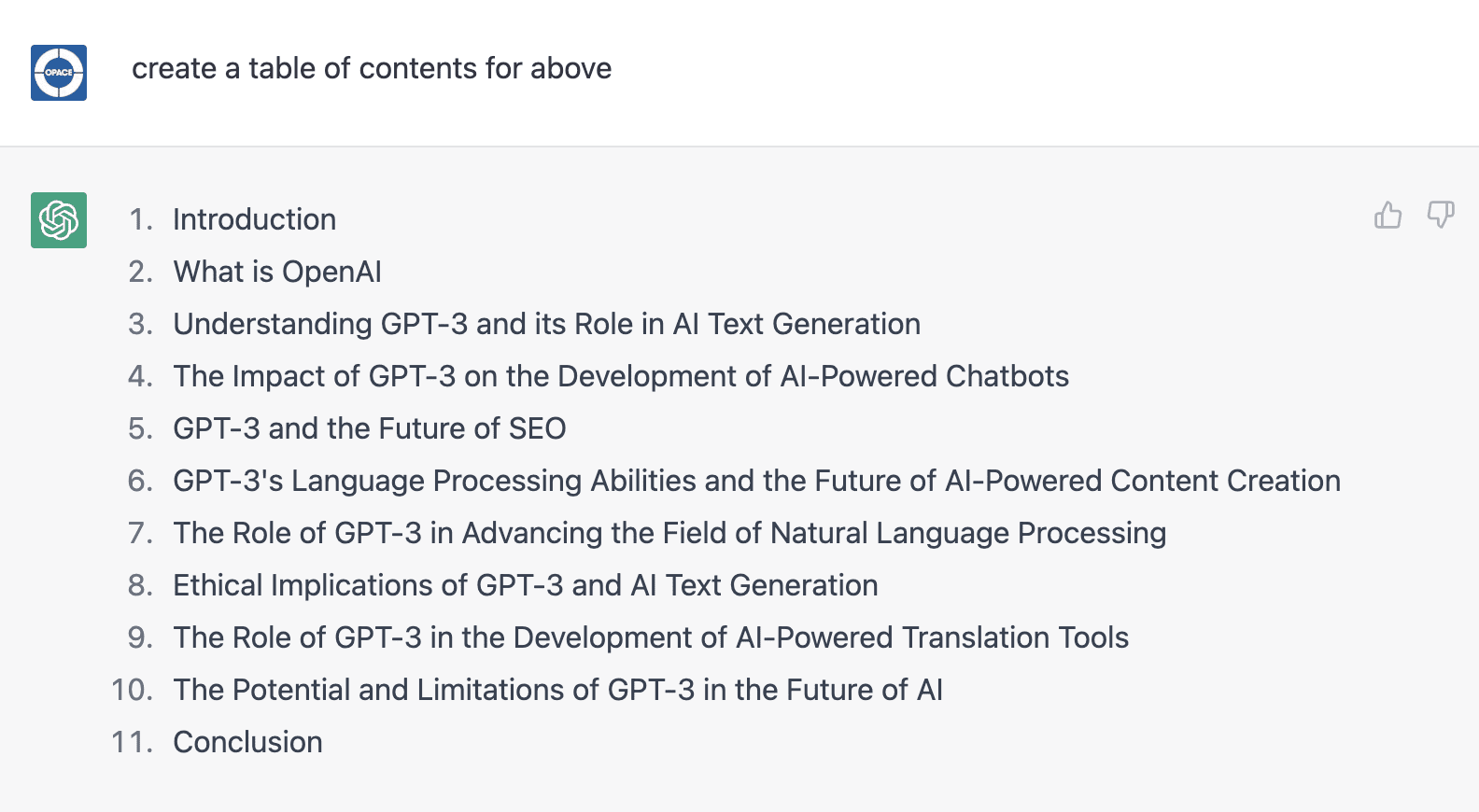Click the ChatGPT assistant avatar icon
The width and height of the screenshot is (1479, 812).
[x=58, y=220]
